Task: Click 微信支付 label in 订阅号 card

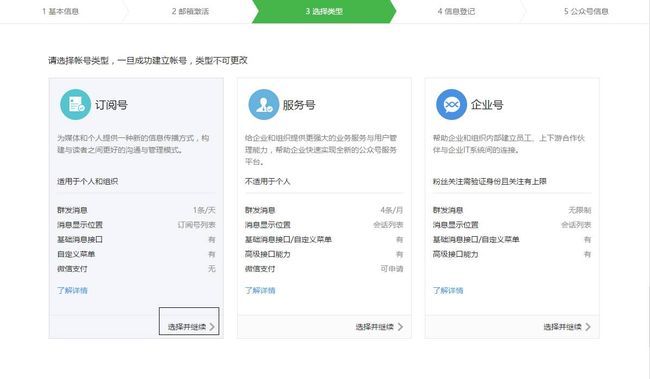Action: coord(72,269)
